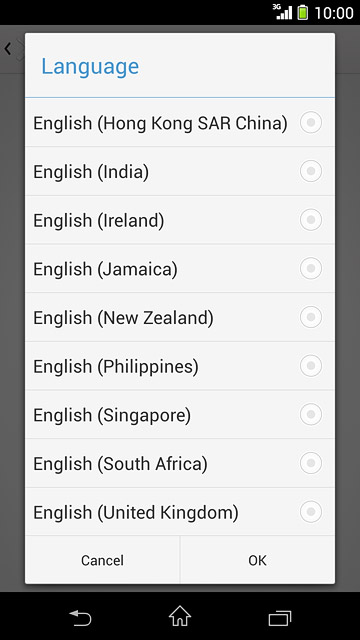Tap the back chevron behind the dialog
Screen dimensions: 360x640
pyautogui.click(x=8, y=49)
